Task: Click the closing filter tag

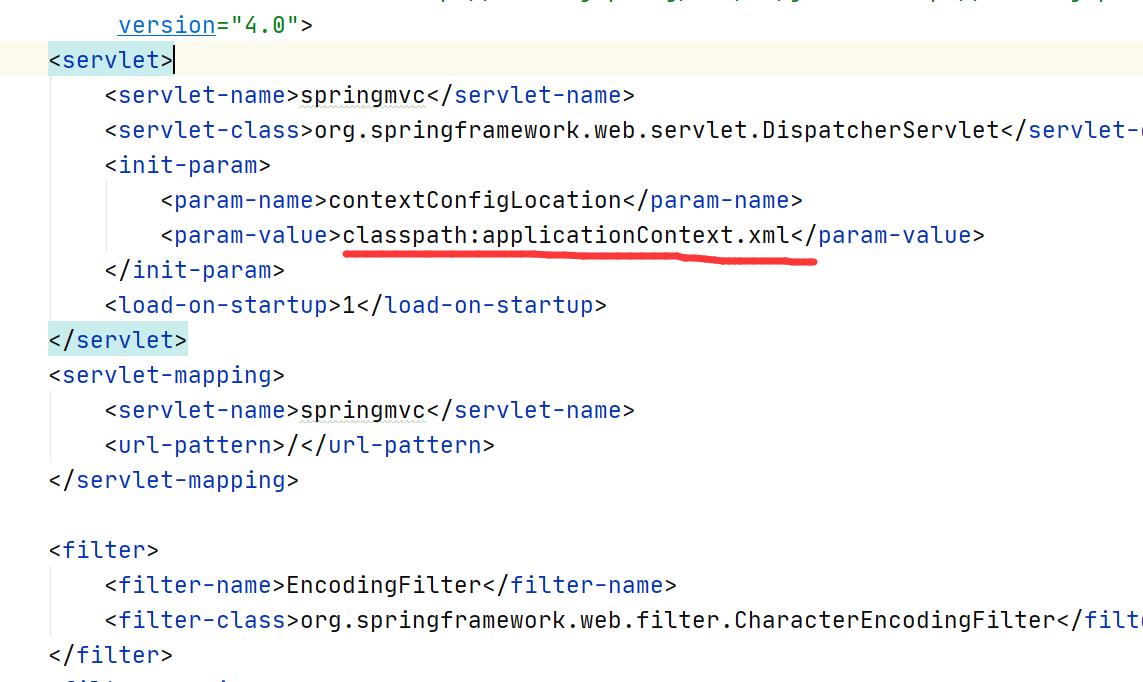Action: [118, 654]
